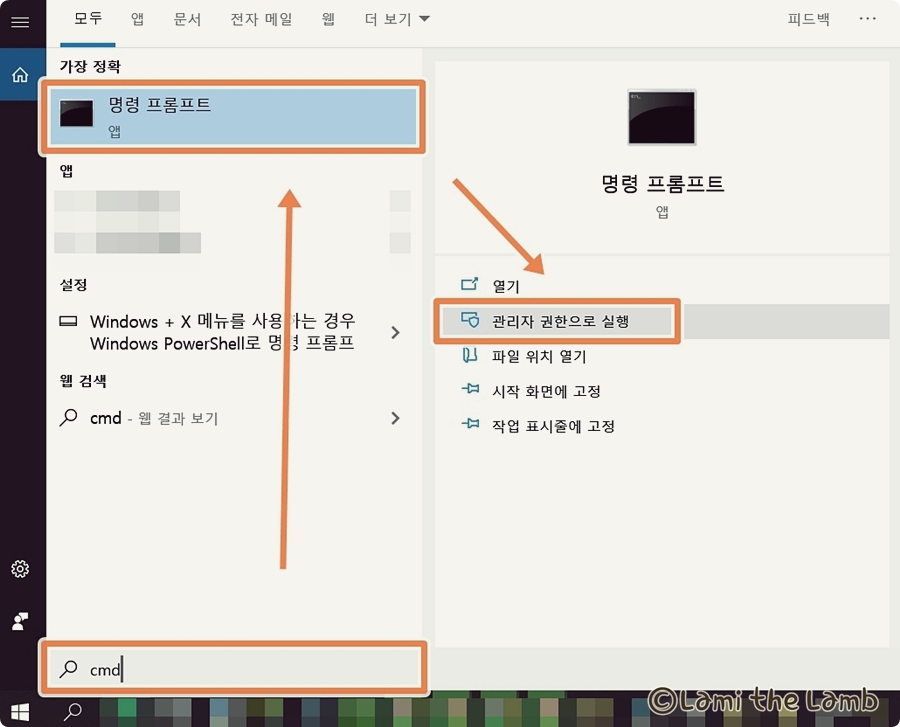Screen dimensions: 900x727
Task: Click the settings icon beside the Windows + X result
Action: tap(68, 321)
